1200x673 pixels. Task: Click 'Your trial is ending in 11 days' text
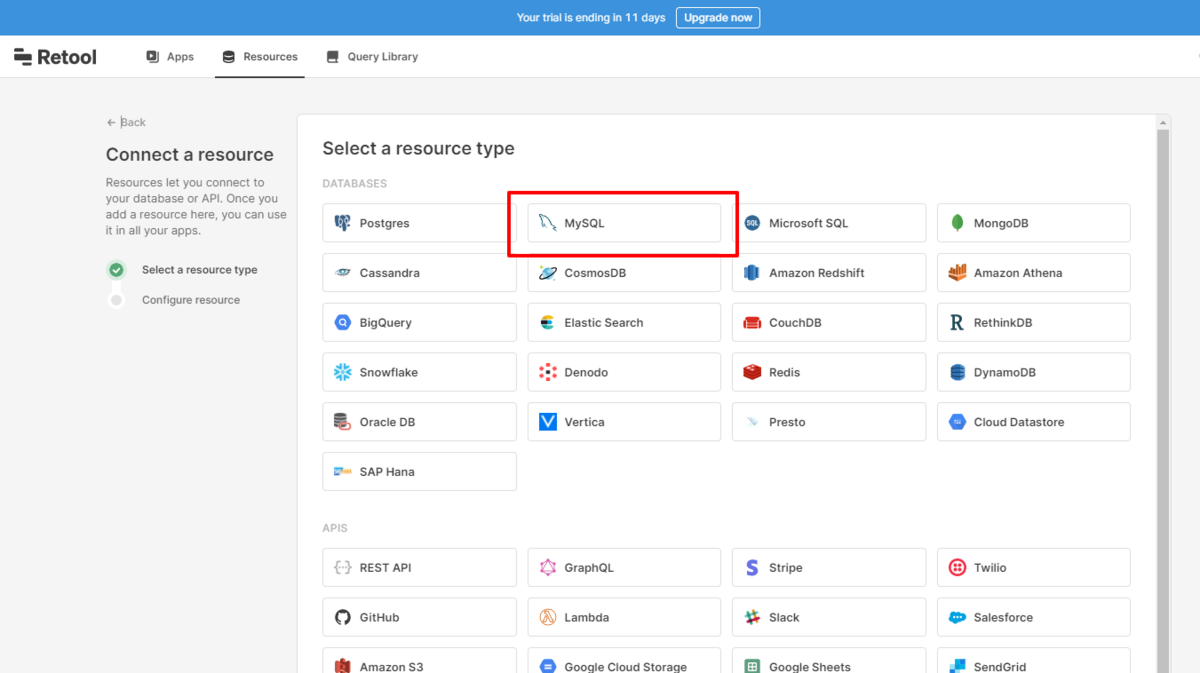(x=591, y=18)
